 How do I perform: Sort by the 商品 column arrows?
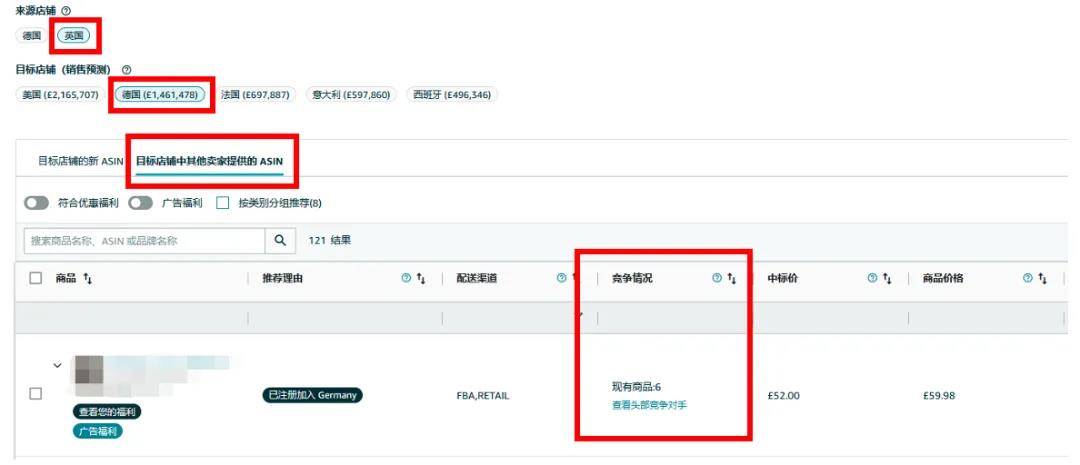(x=86, y=279)
